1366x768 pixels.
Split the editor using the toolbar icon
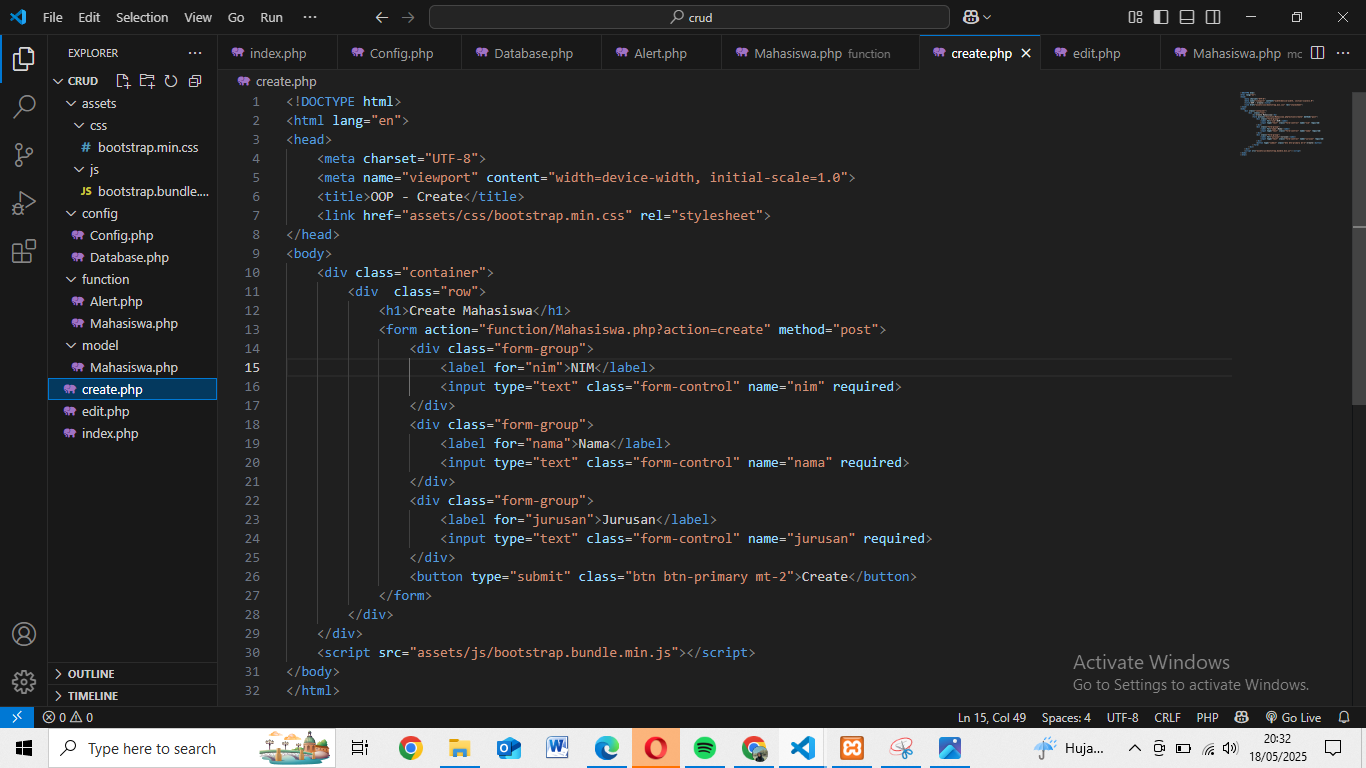point(1316,53)
